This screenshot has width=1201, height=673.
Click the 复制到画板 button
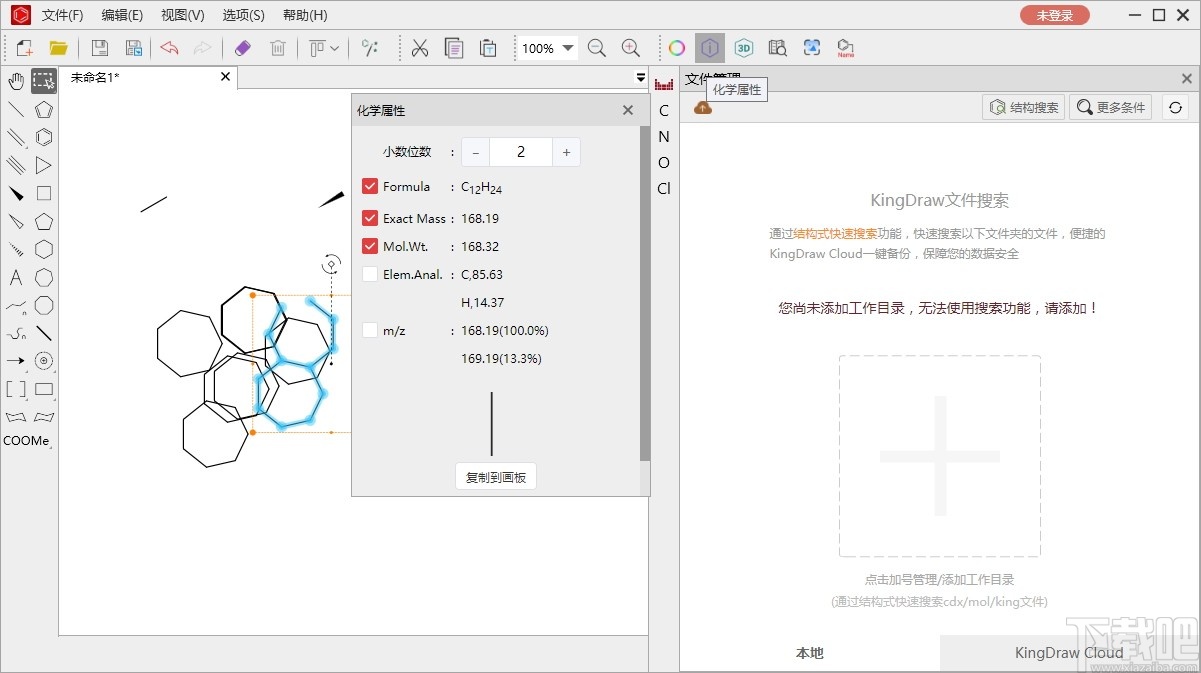[x=496, y=476]
